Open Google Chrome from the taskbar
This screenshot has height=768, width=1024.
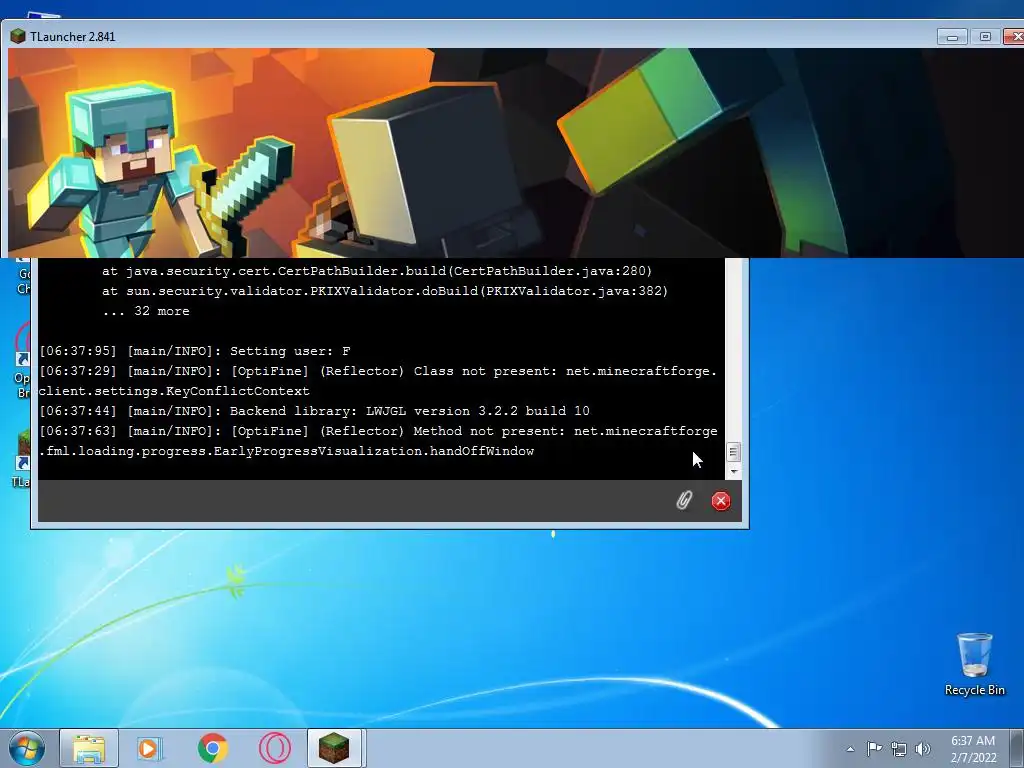tap(212, 748)
